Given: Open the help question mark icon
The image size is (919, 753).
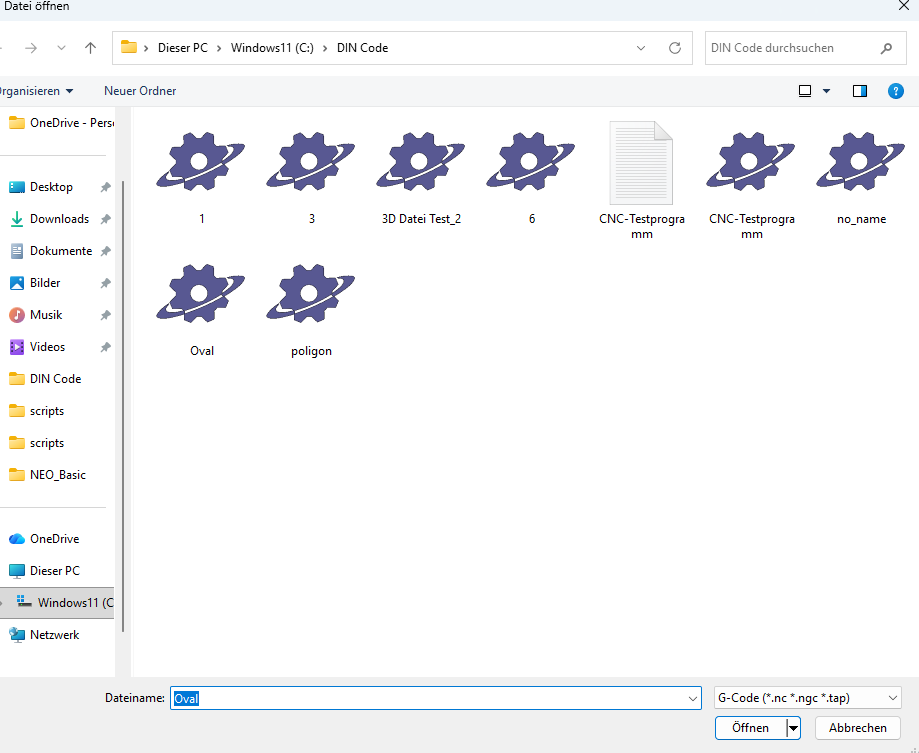Looking at the screenshot, I should 896,91.
